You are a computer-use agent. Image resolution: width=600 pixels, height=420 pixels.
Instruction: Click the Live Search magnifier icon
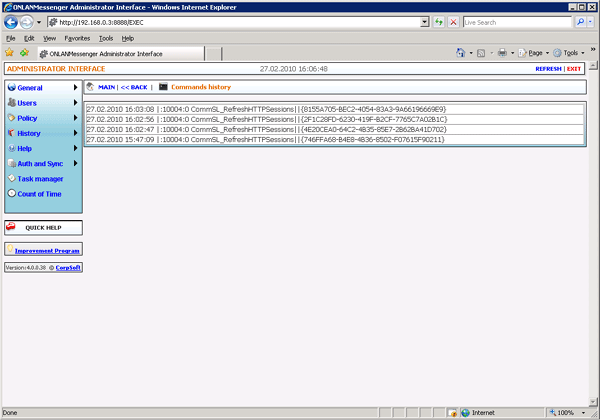coord(582,22)
